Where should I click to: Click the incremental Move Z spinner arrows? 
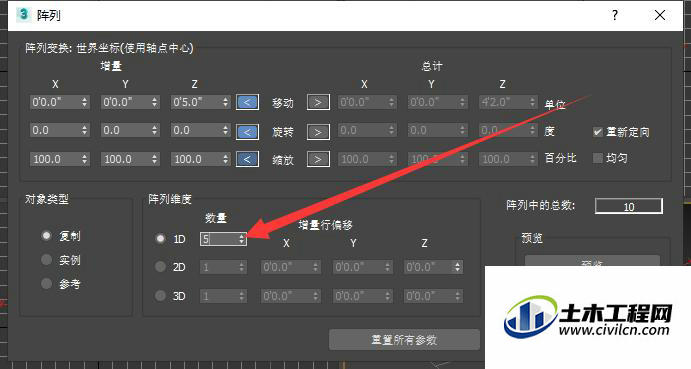[x=226, y=102]
